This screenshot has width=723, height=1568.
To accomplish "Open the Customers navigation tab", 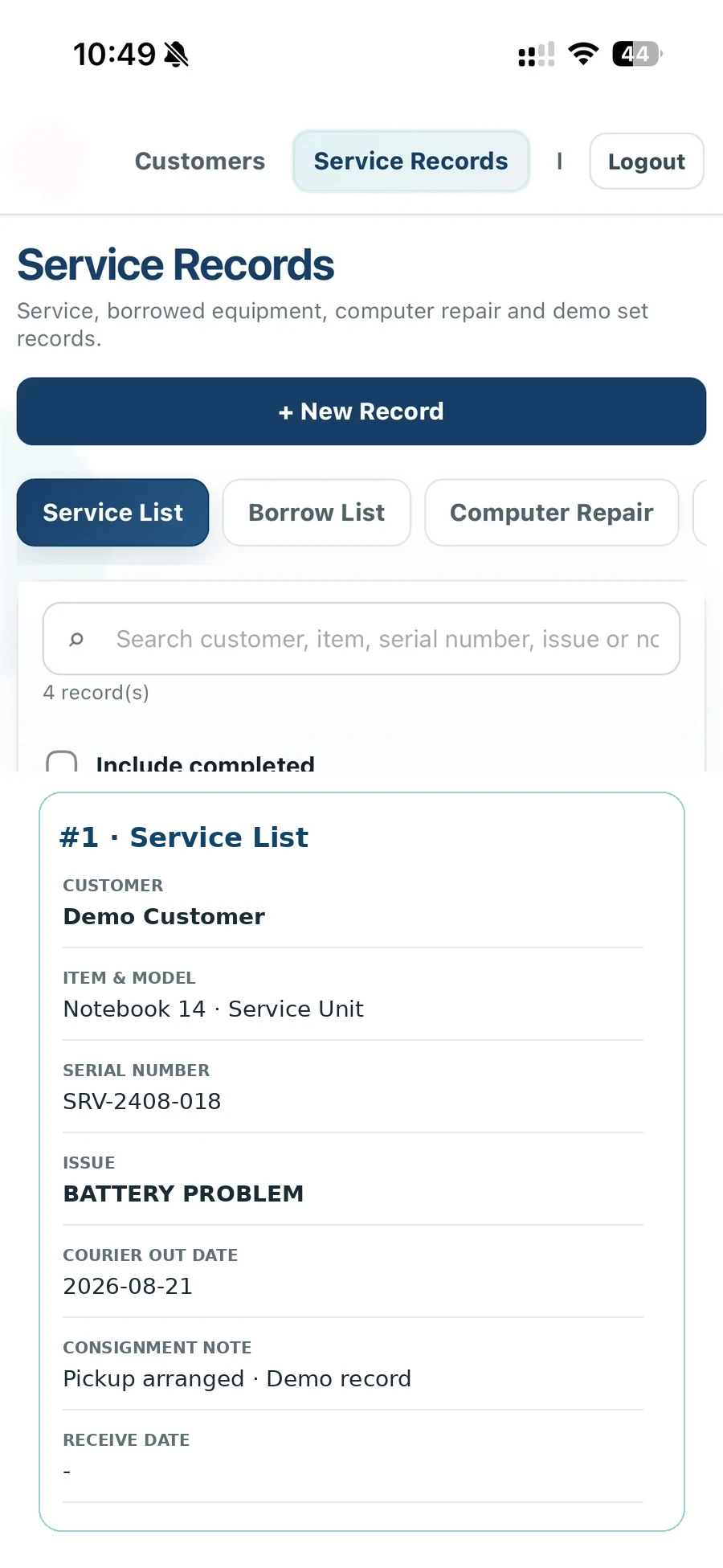I will click(200, 162).
